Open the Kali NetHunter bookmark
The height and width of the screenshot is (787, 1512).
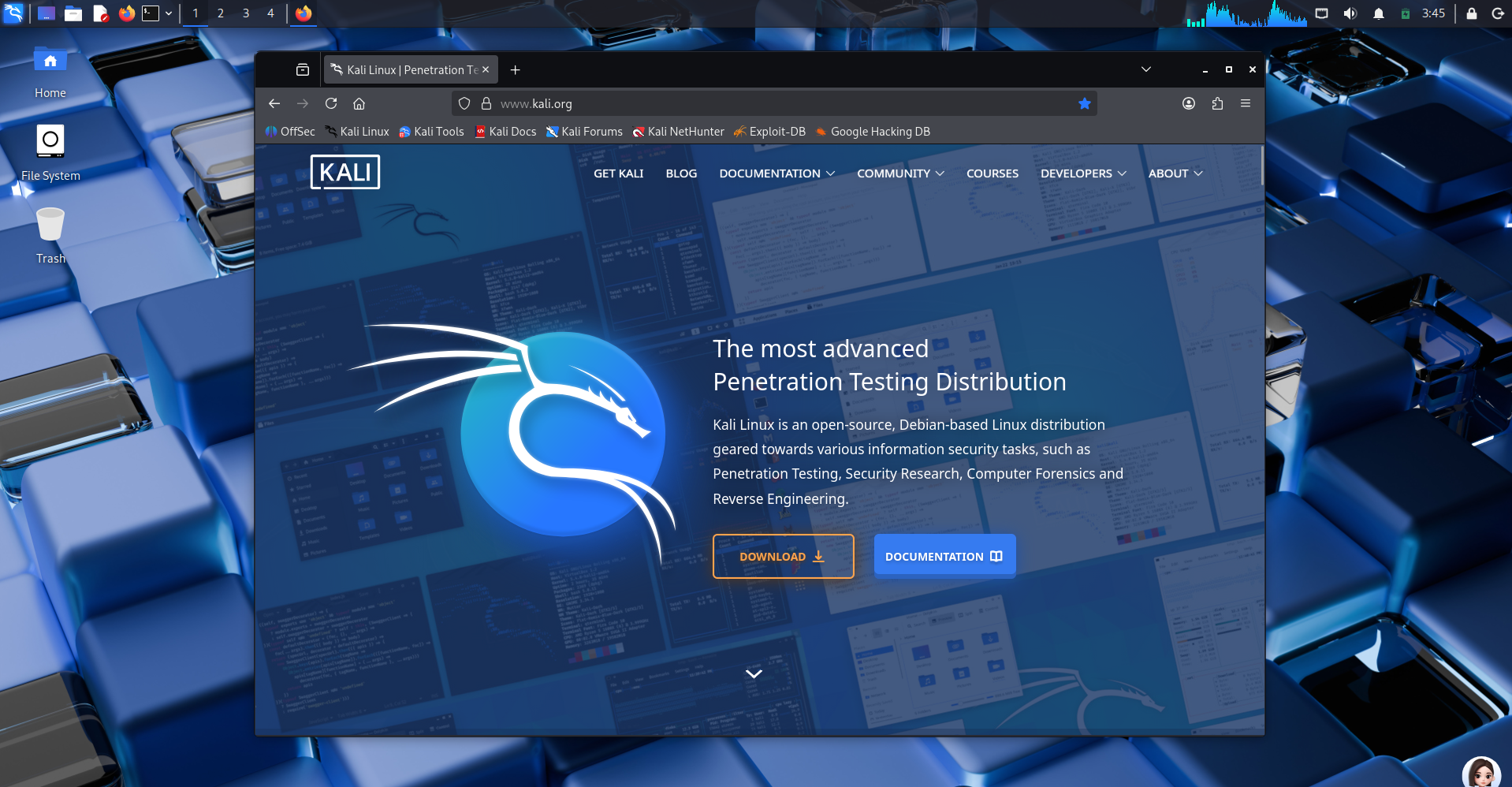[x=678, y=132]
